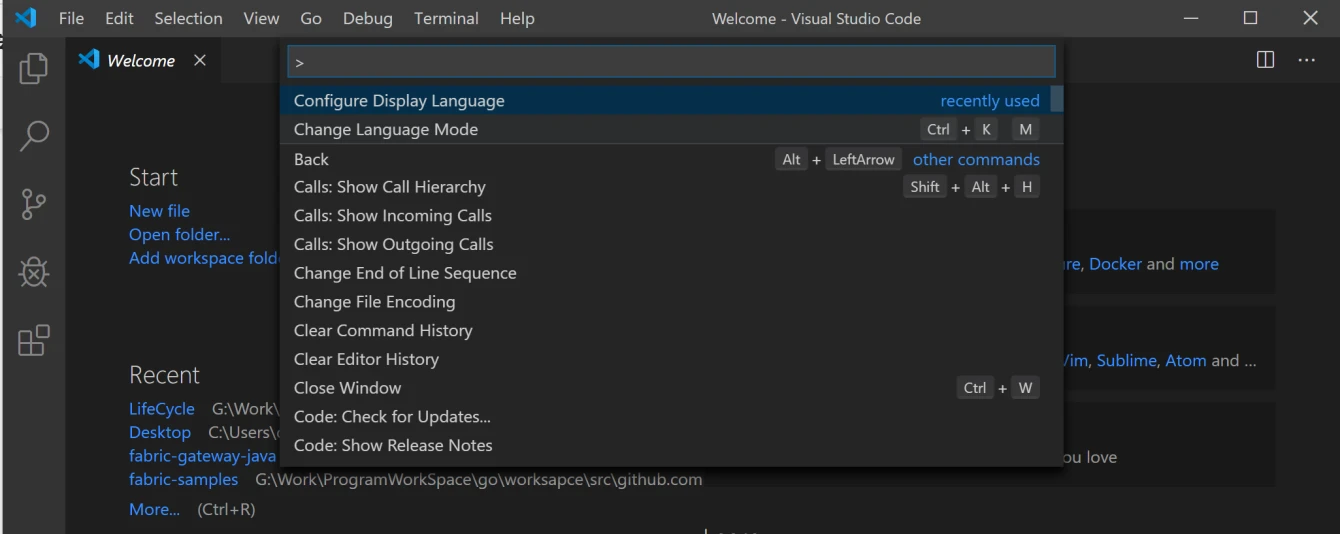This screenshot has height=534, width=1340.
Task: Open the LifeCycle recent project link
Action: tap(162, 409)
